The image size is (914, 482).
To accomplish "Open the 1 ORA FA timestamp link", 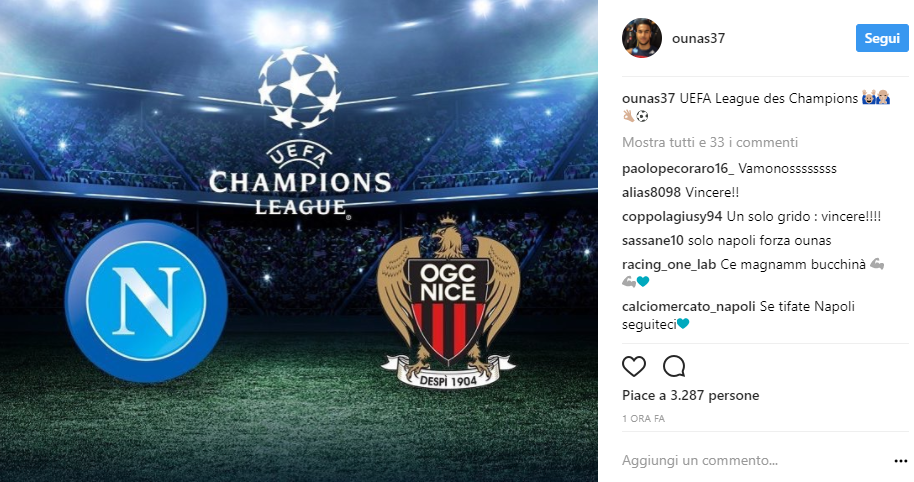I will pos(644,418).
